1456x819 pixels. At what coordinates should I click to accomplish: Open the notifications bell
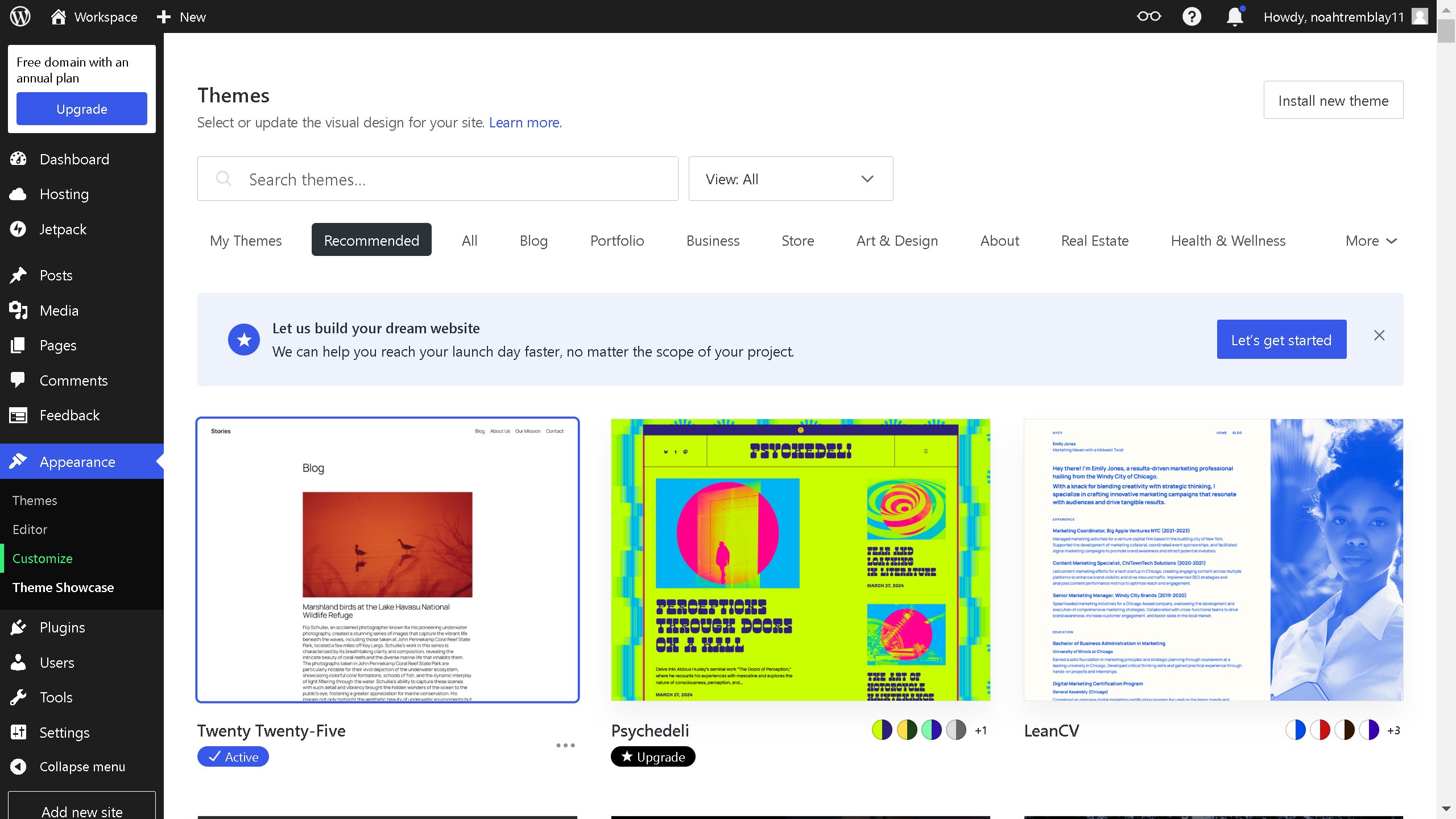click(1235, 16)
